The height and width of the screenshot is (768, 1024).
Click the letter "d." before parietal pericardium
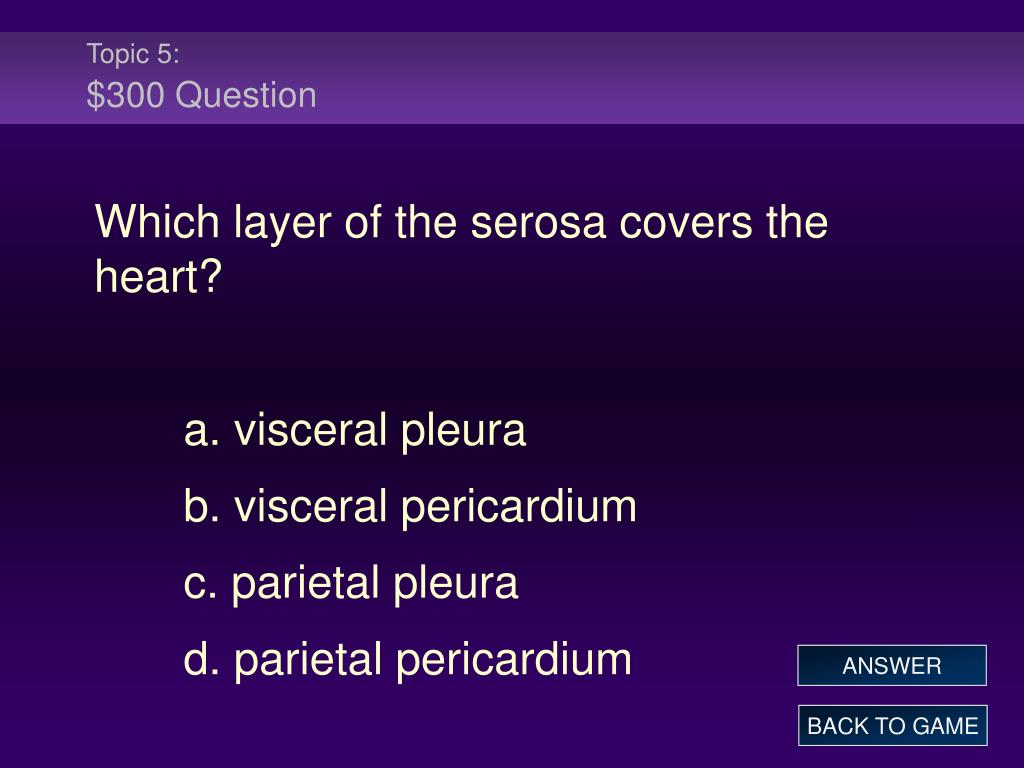[x=202, y=659]
